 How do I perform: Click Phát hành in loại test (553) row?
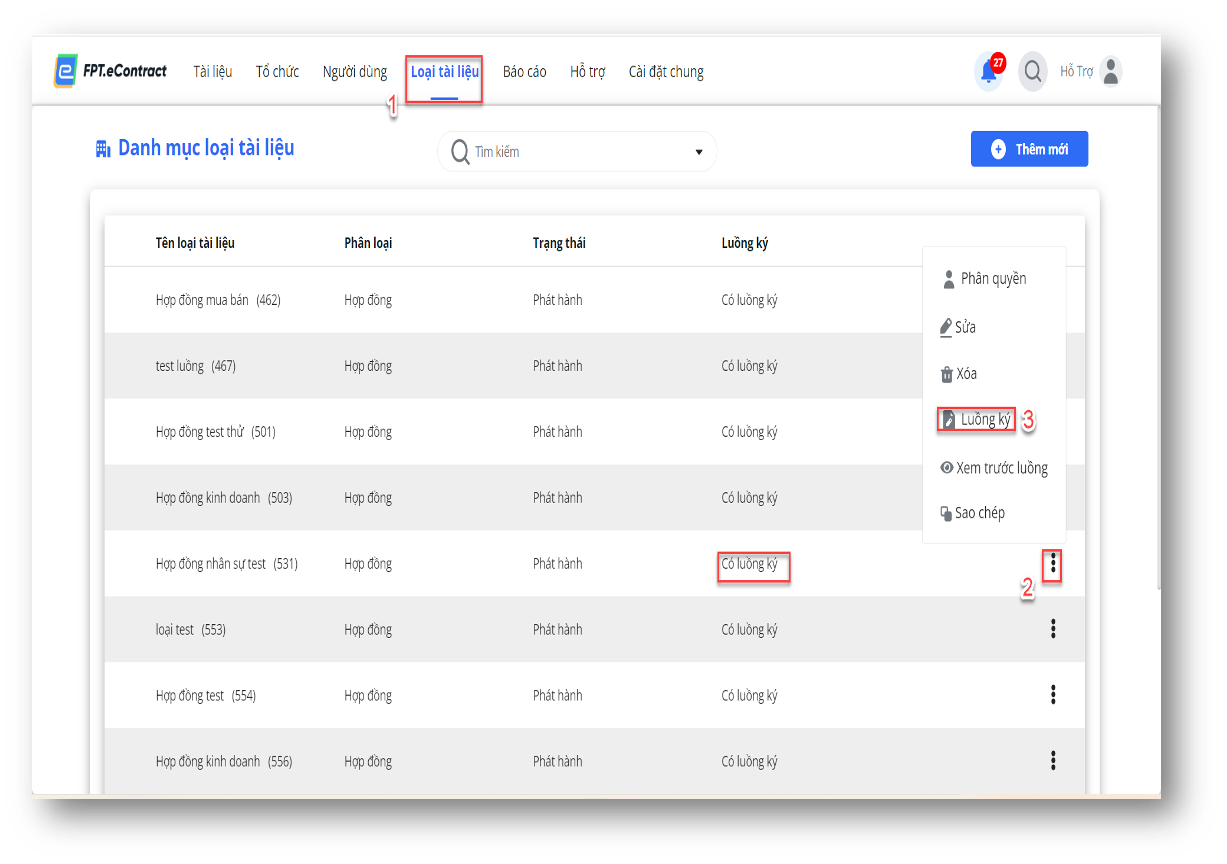pyautogui.click(x=557, y=630)
